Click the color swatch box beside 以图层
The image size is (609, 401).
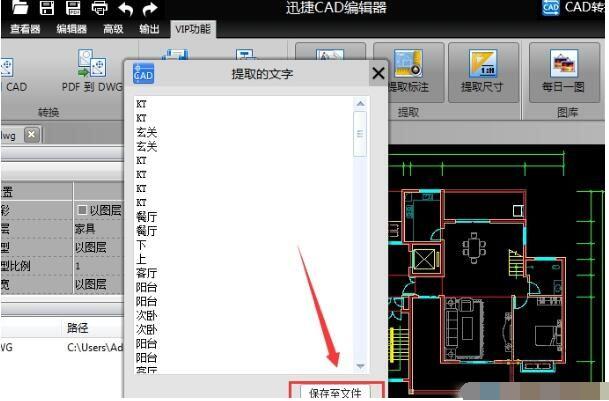[x=81, y=210]
